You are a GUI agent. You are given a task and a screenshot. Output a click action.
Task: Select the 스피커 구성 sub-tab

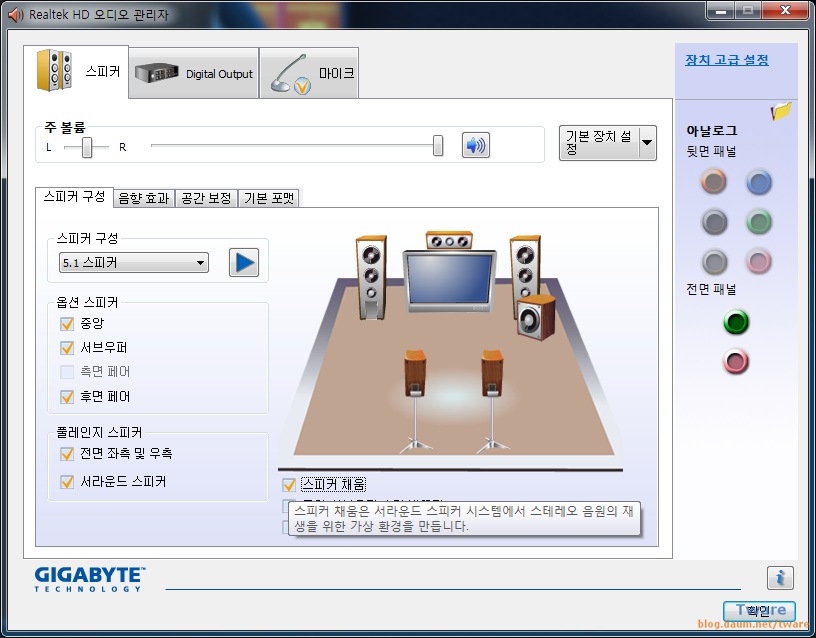coord(74,197)
